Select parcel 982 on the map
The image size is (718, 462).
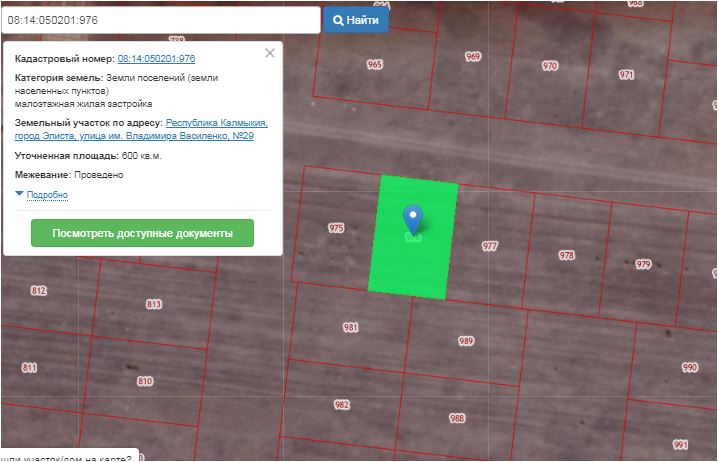pos(342,405)
